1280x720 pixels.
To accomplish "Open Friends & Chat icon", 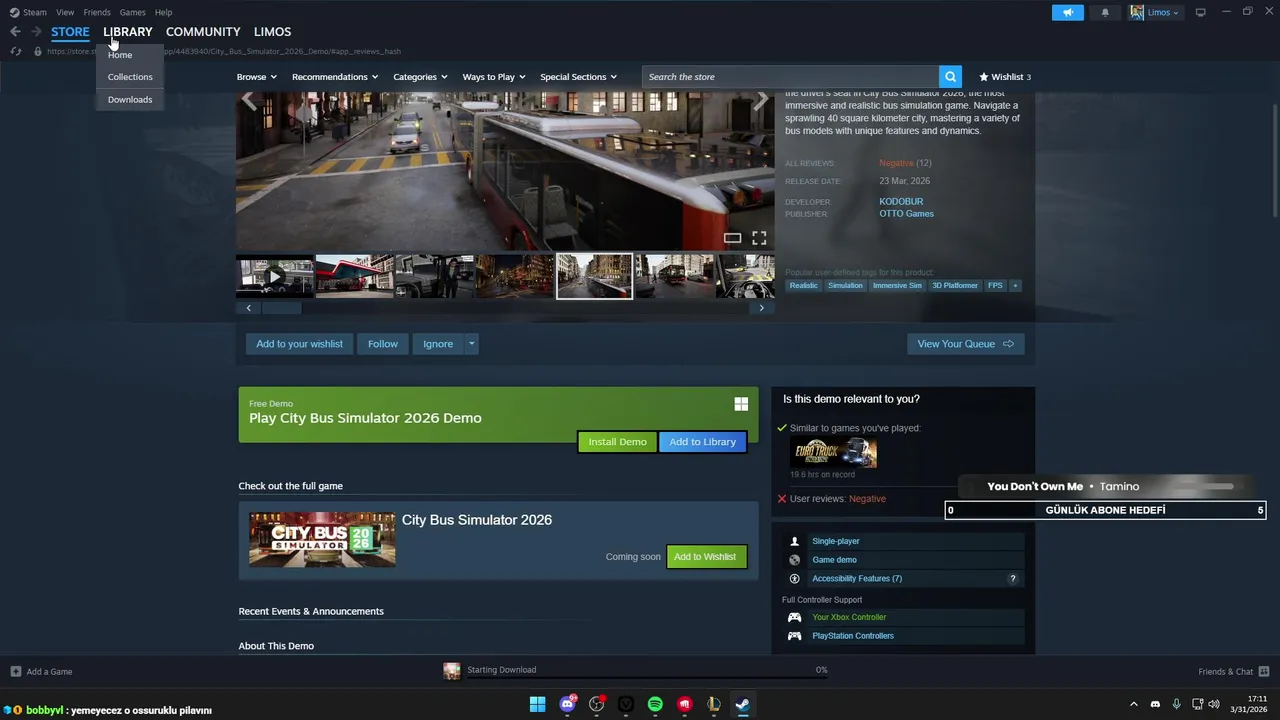I will point(1263,672).
